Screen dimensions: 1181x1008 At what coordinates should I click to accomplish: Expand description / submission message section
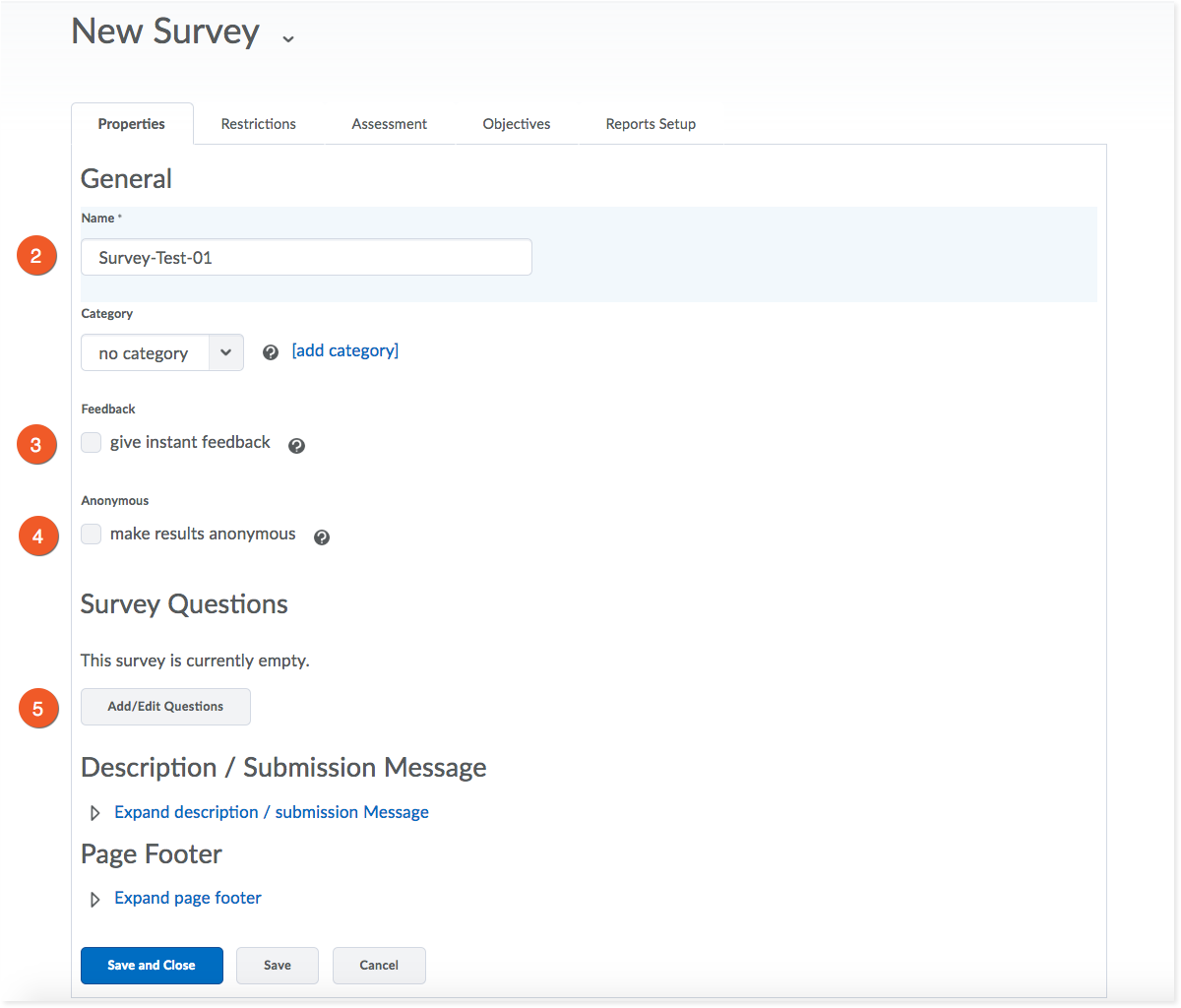coord(271,812)
